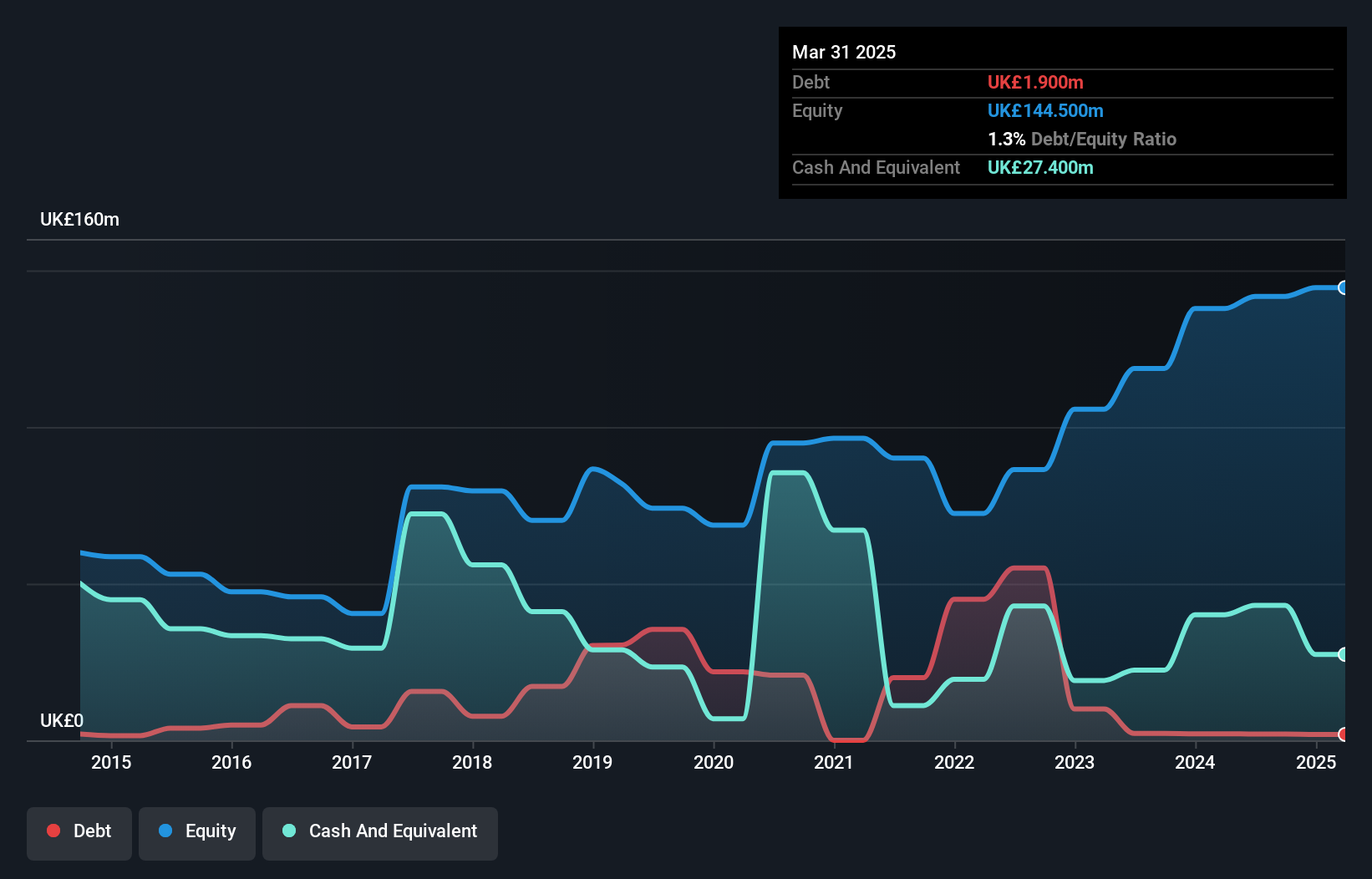Image resolution: width=1372 pixels, height=879 pixels.
Task: Click the 2019 x-axis label
Action: 592,762
